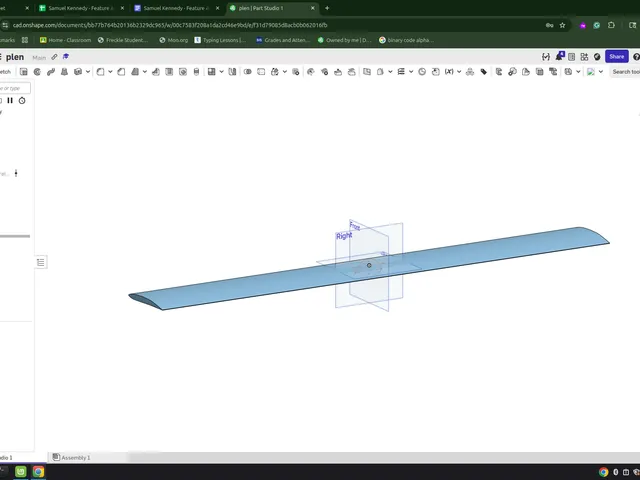Open Chrome from the taskbar
This screenshot has height=480, width=640.
38,472
